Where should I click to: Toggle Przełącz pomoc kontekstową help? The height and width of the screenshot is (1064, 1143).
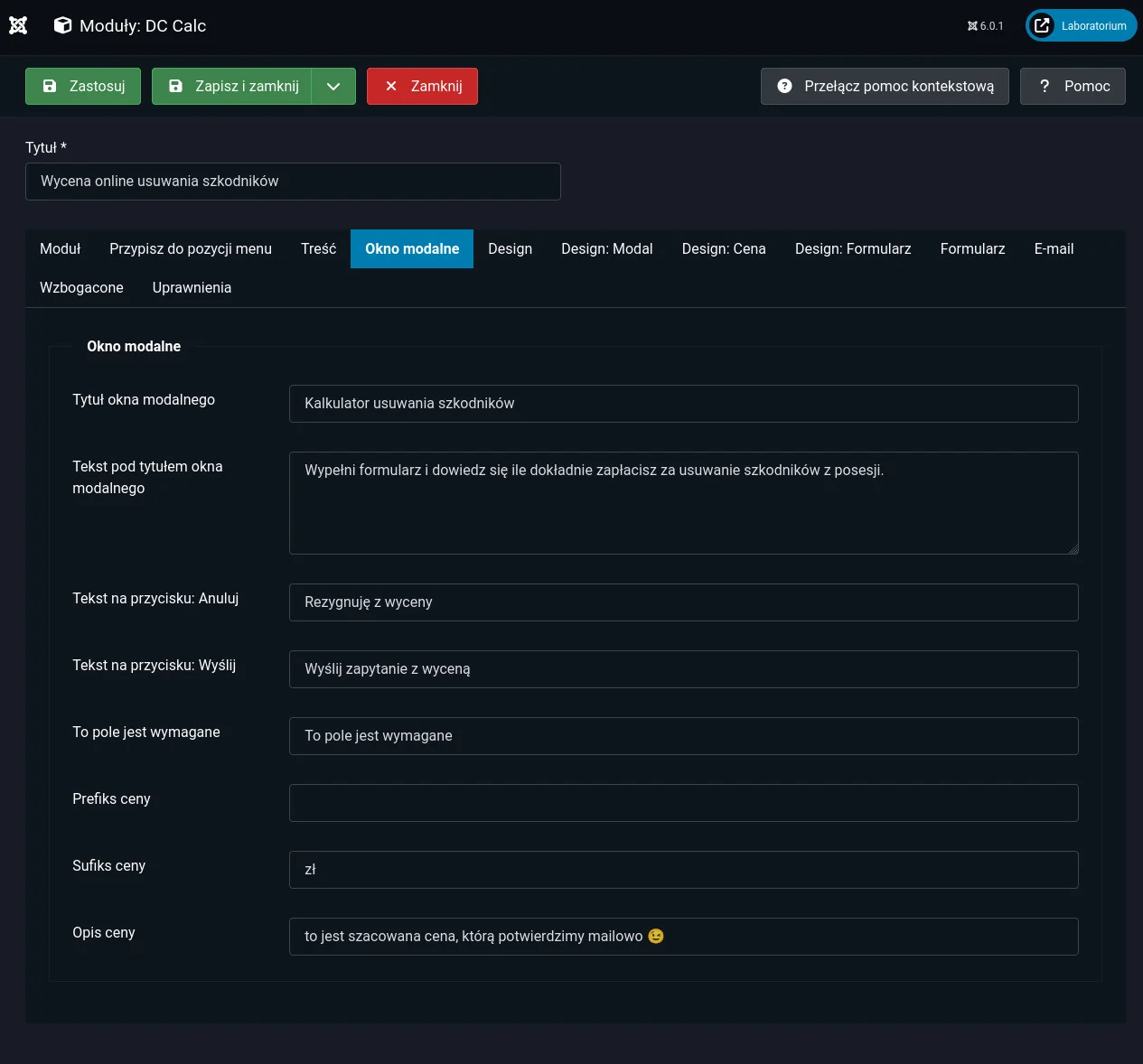tap(885, 87)
